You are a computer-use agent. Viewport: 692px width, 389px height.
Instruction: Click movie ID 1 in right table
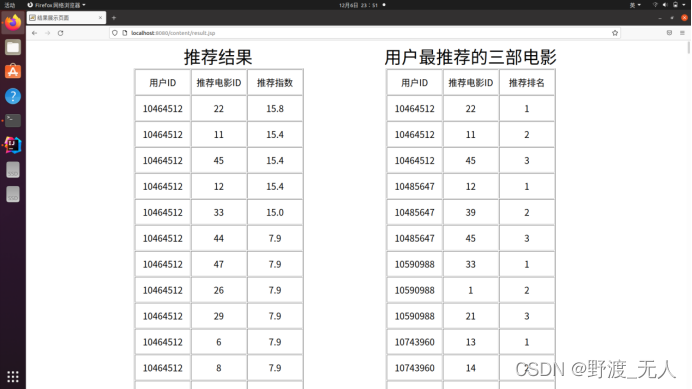pos(470,290)
